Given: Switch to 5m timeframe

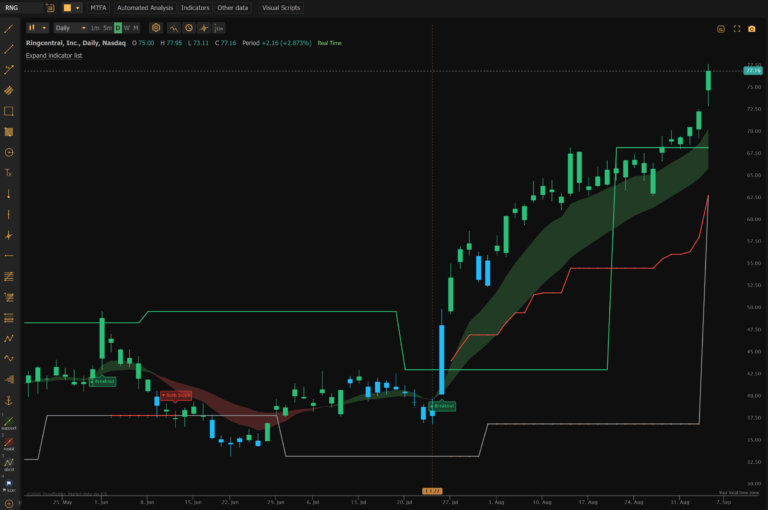Looking at the screenshot, I should point(107,28).
